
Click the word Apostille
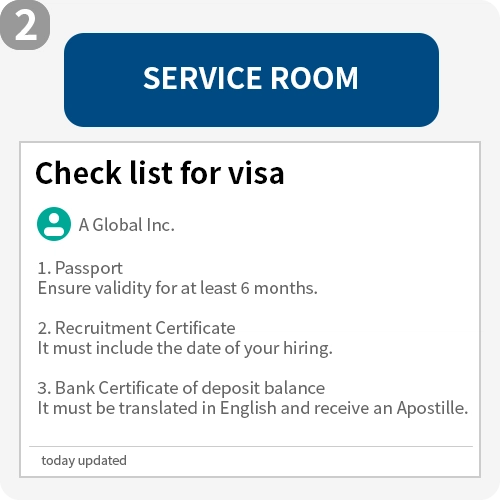(432, 408)
